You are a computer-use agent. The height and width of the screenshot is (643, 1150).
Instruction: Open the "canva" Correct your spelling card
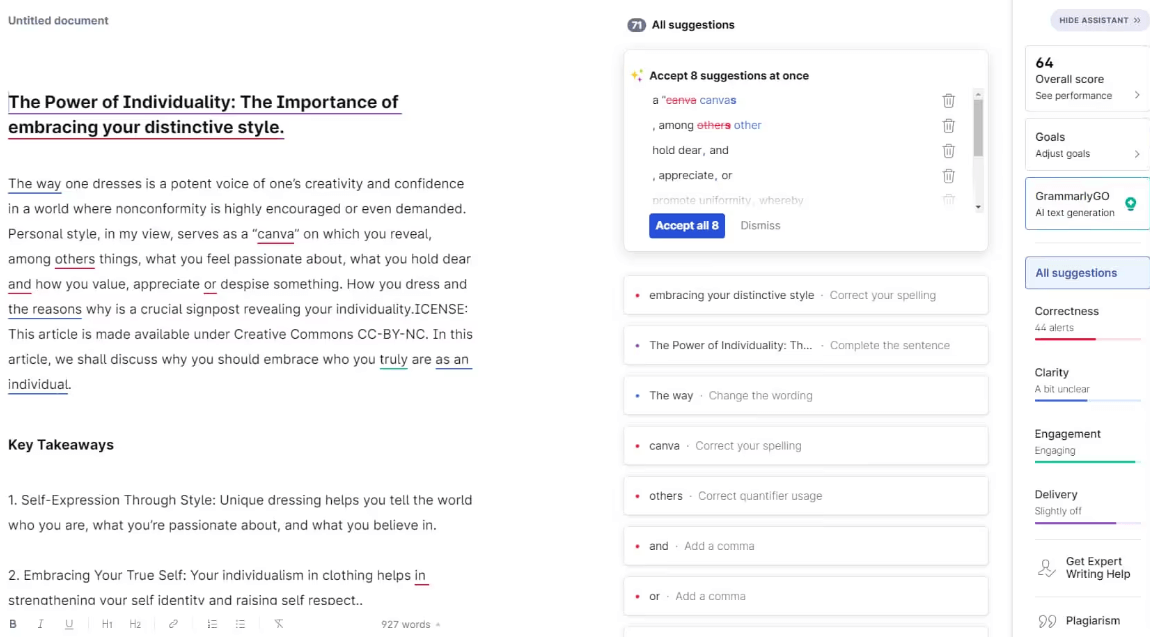click(x=805, y=446)
